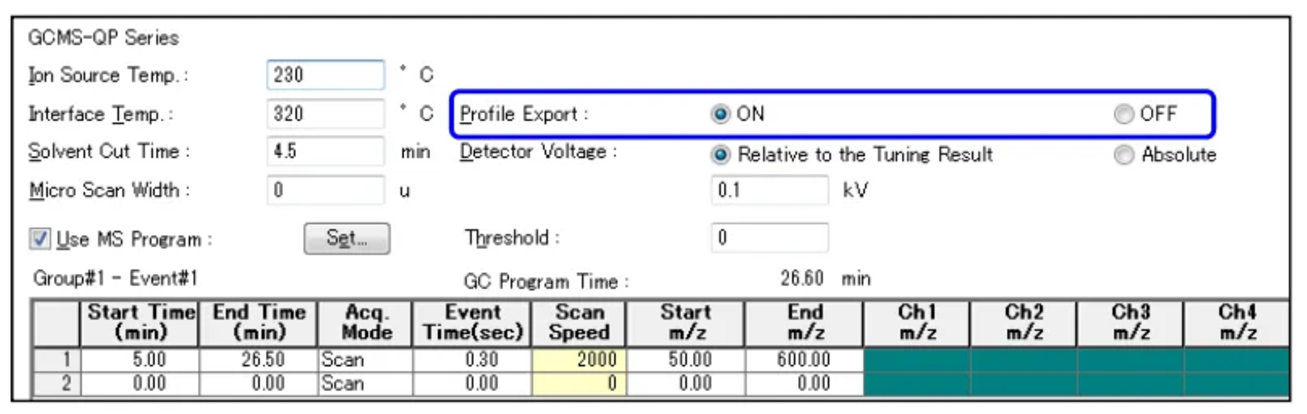1307x414 pixels.
Task: Click row 1 Acq. Mode Scan cell
Action: click(x=364, y=361)
